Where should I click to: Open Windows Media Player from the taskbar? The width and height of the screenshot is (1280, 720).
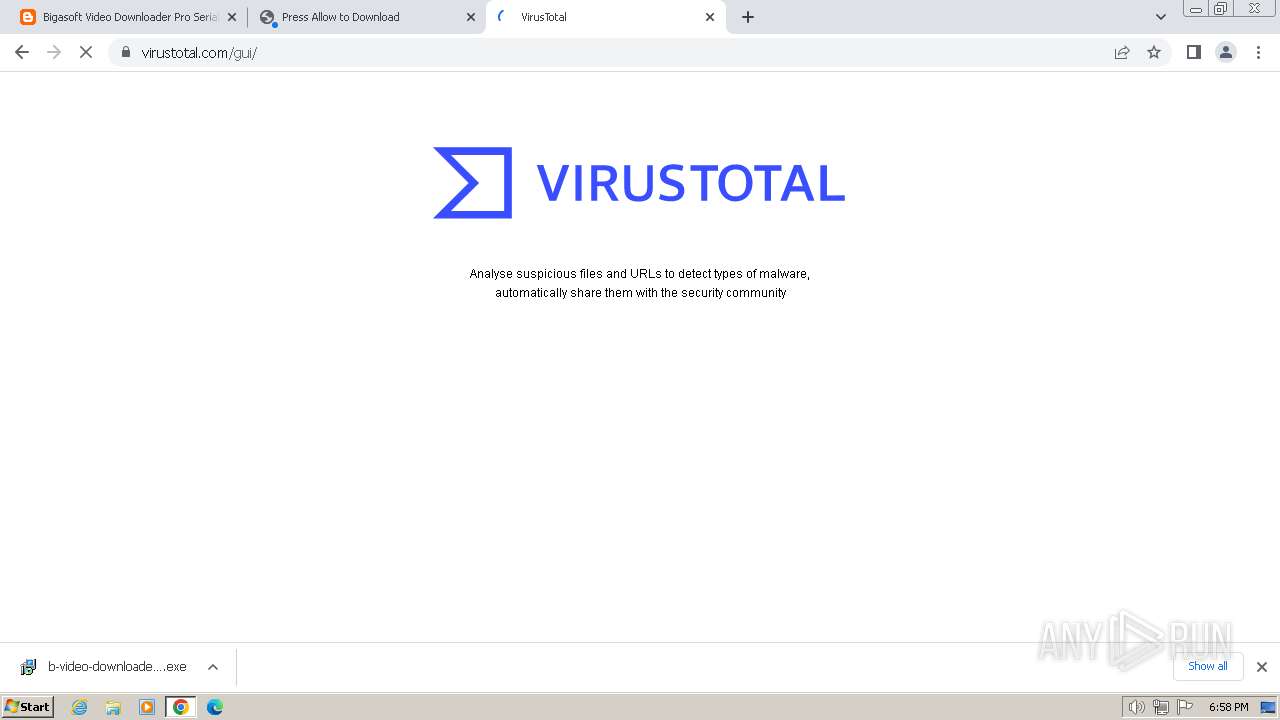tap(147, 707)
